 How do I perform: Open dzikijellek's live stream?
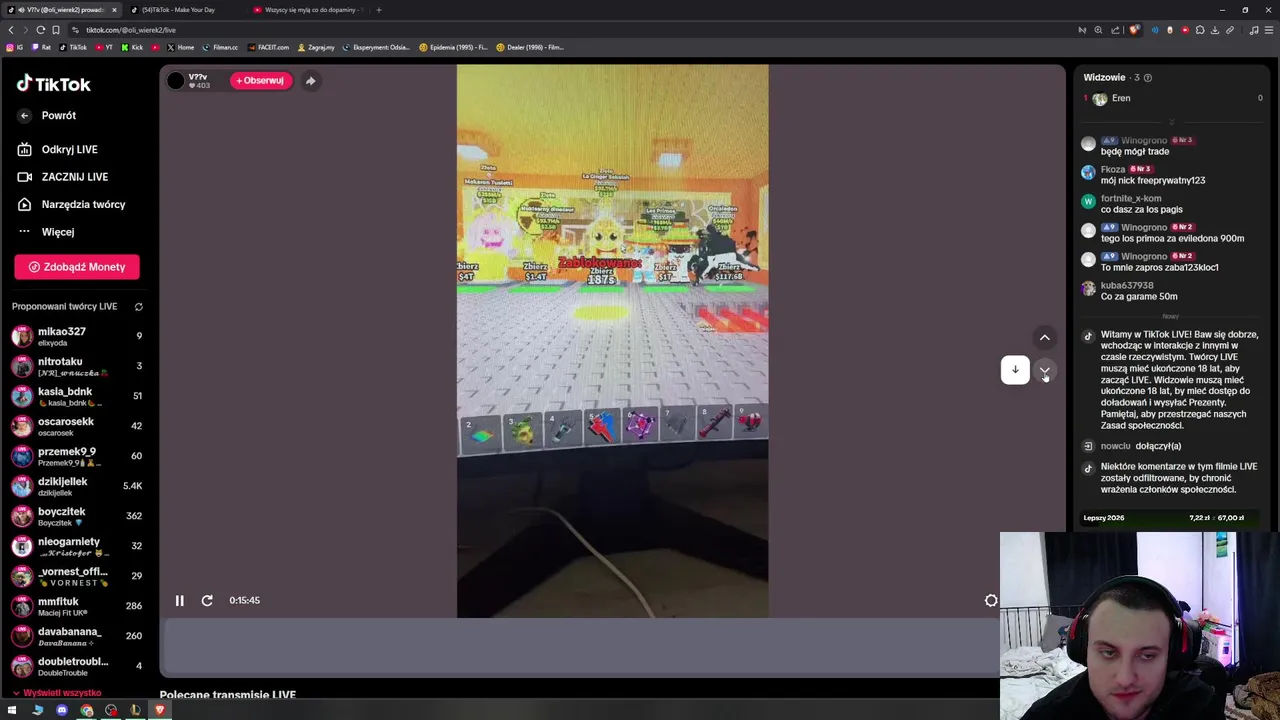point(77,486)
